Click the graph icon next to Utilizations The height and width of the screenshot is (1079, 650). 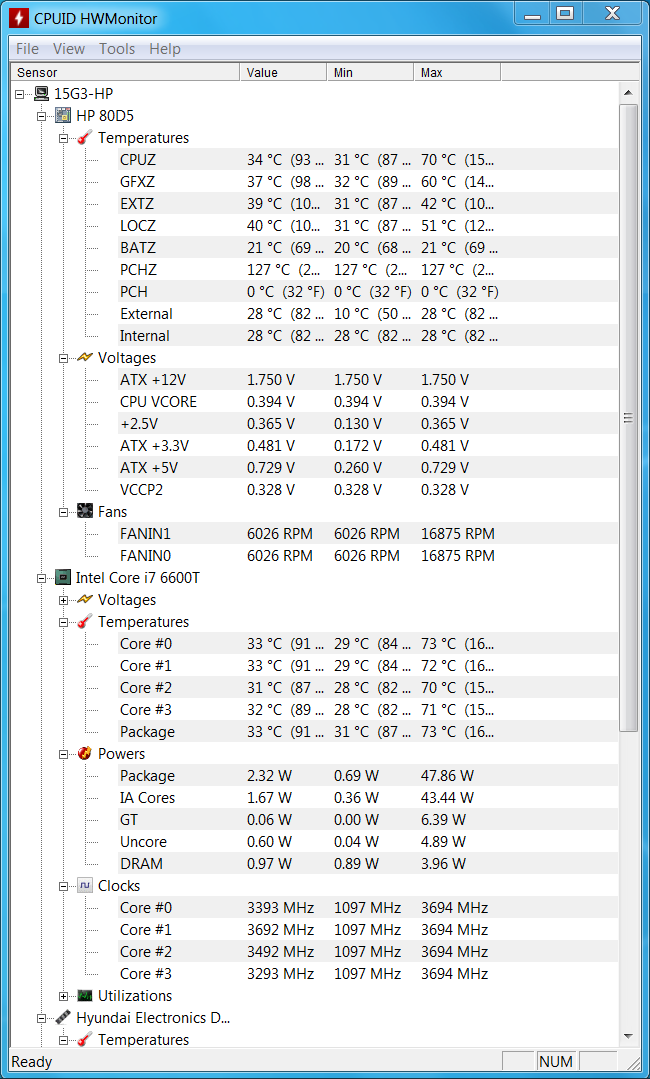click(x=85, y=996)
